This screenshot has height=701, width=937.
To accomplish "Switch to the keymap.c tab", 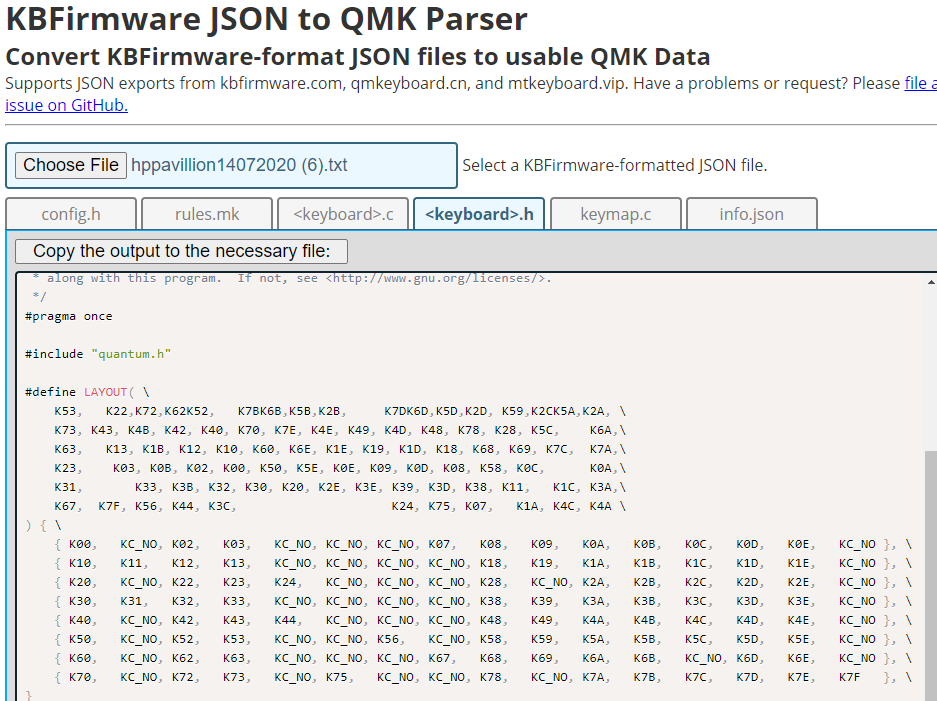I will tap(615, 214).
